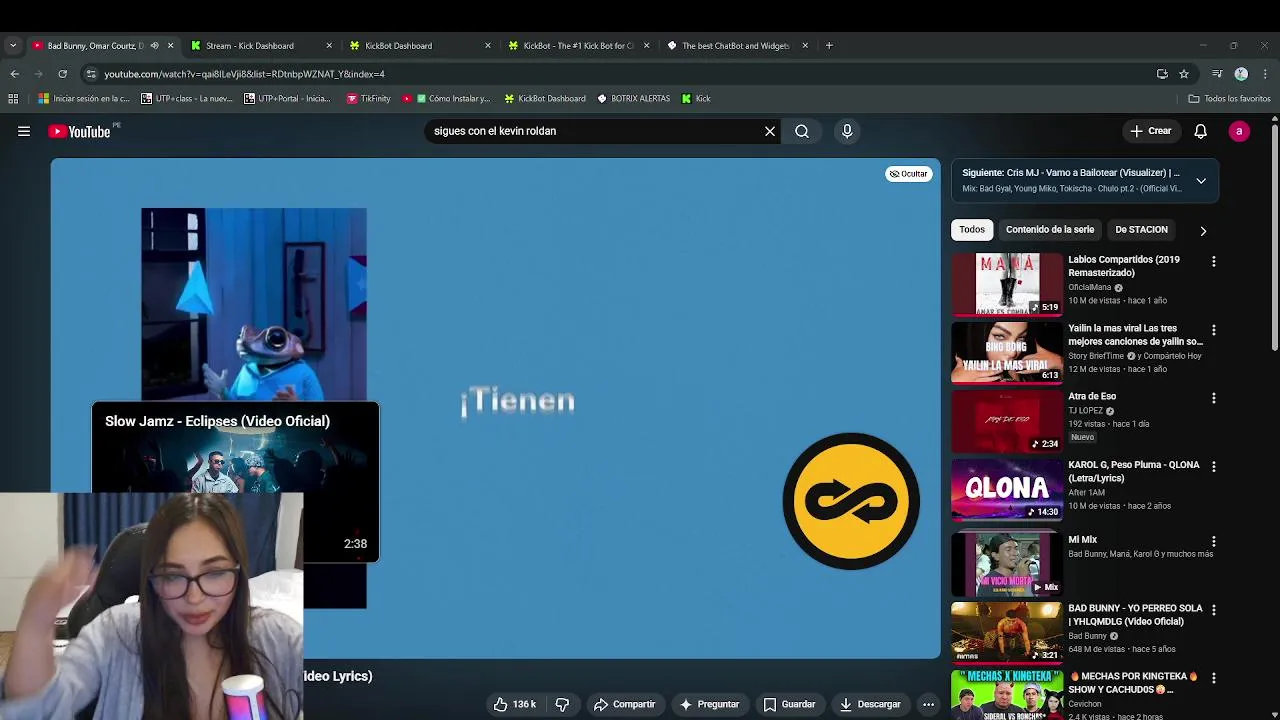Viewport: 1280px width, 720px height.
Task: Open the Todos los favoritos folder
Action: 1229,98
